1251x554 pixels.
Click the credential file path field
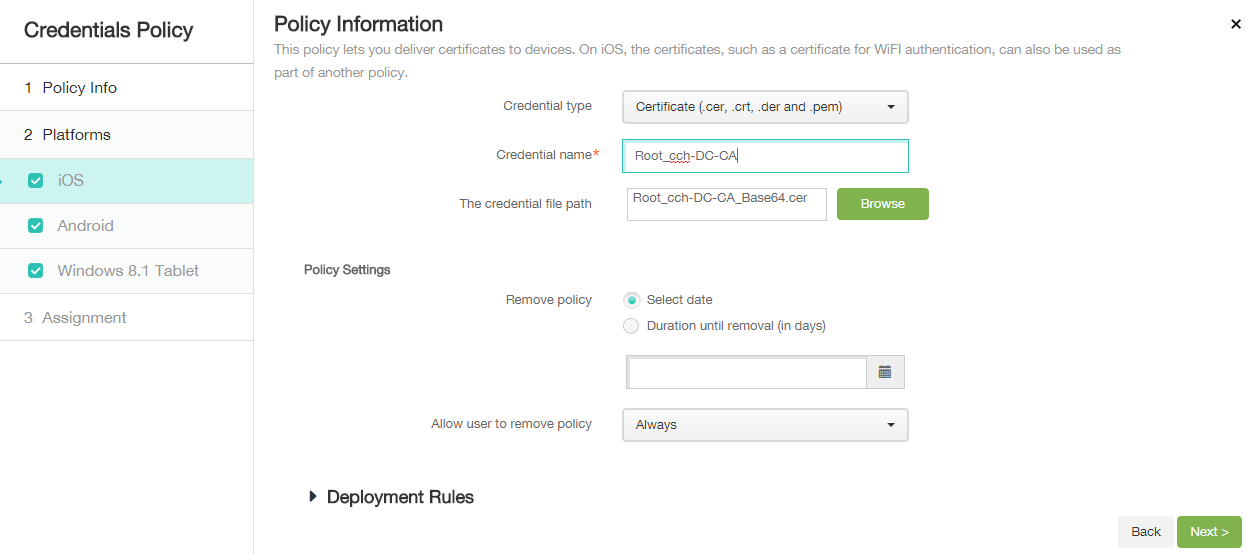(x=727, y=204)
